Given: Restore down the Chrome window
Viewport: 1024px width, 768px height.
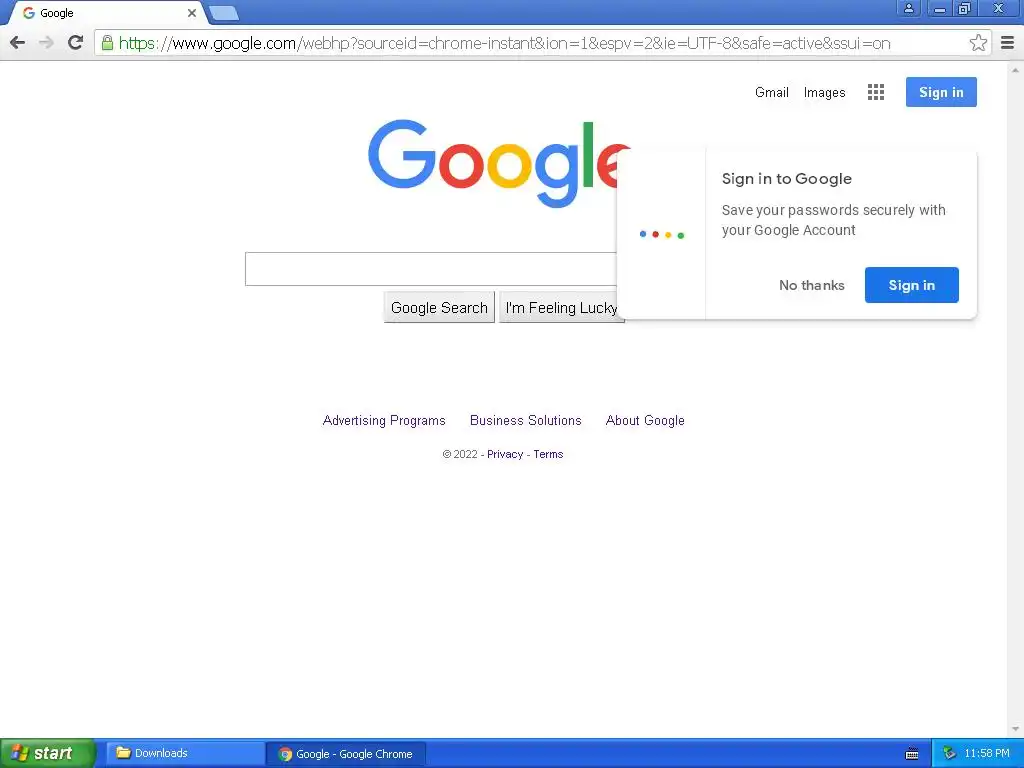Looking at the screenshot, I should (x=965, y=8).
